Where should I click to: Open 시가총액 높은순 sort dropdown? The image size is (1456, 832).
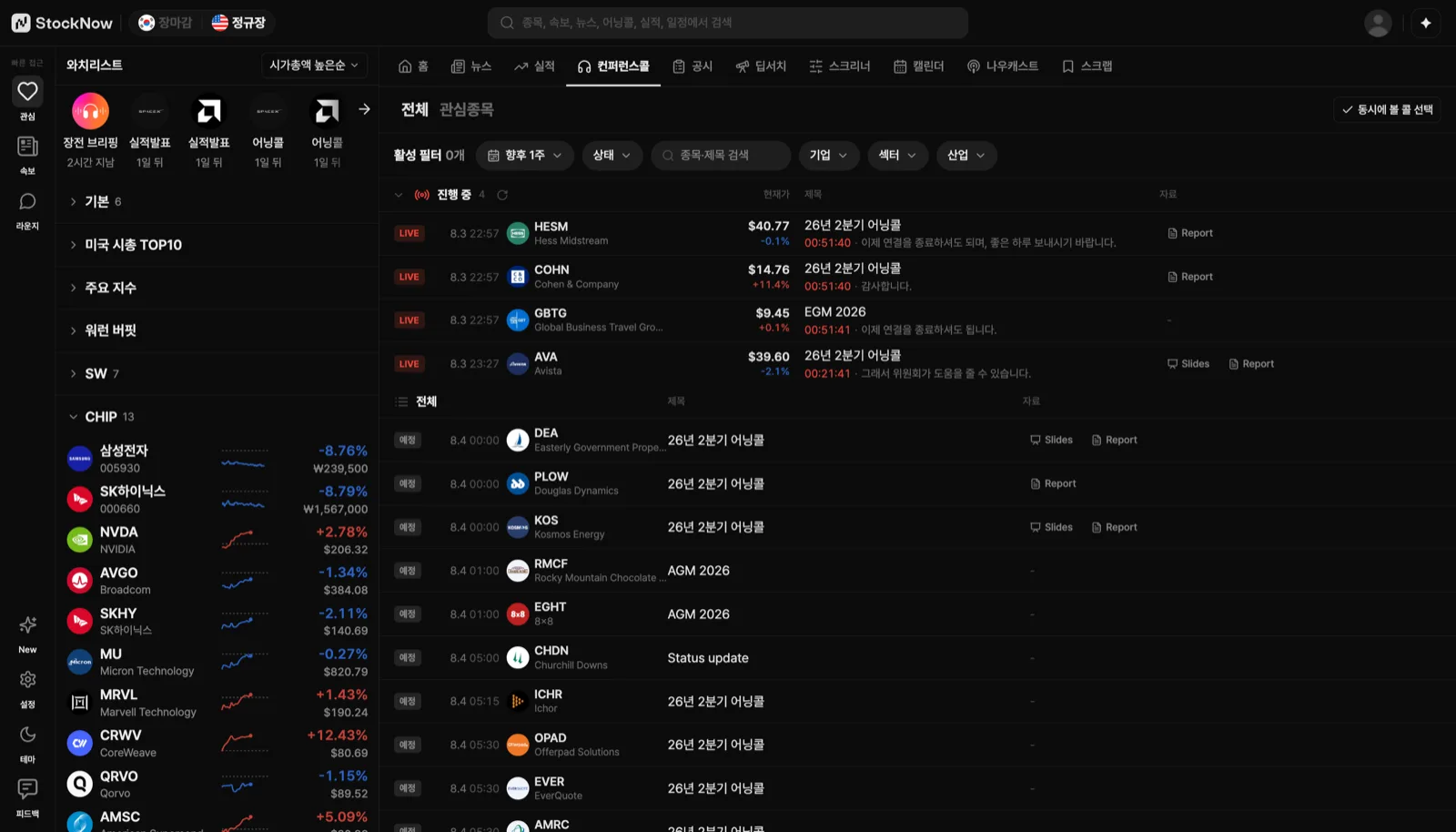coord(314,66)
